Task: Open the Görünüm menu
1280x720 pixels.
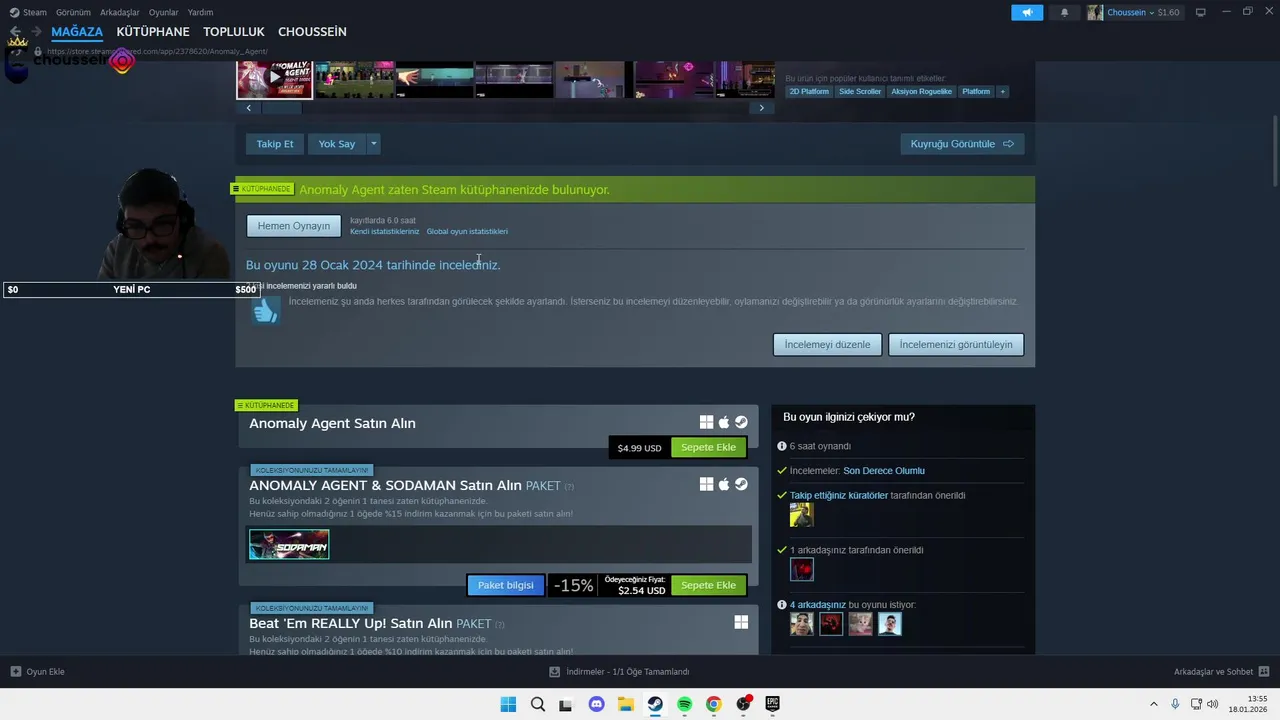Action: point(73,12)
